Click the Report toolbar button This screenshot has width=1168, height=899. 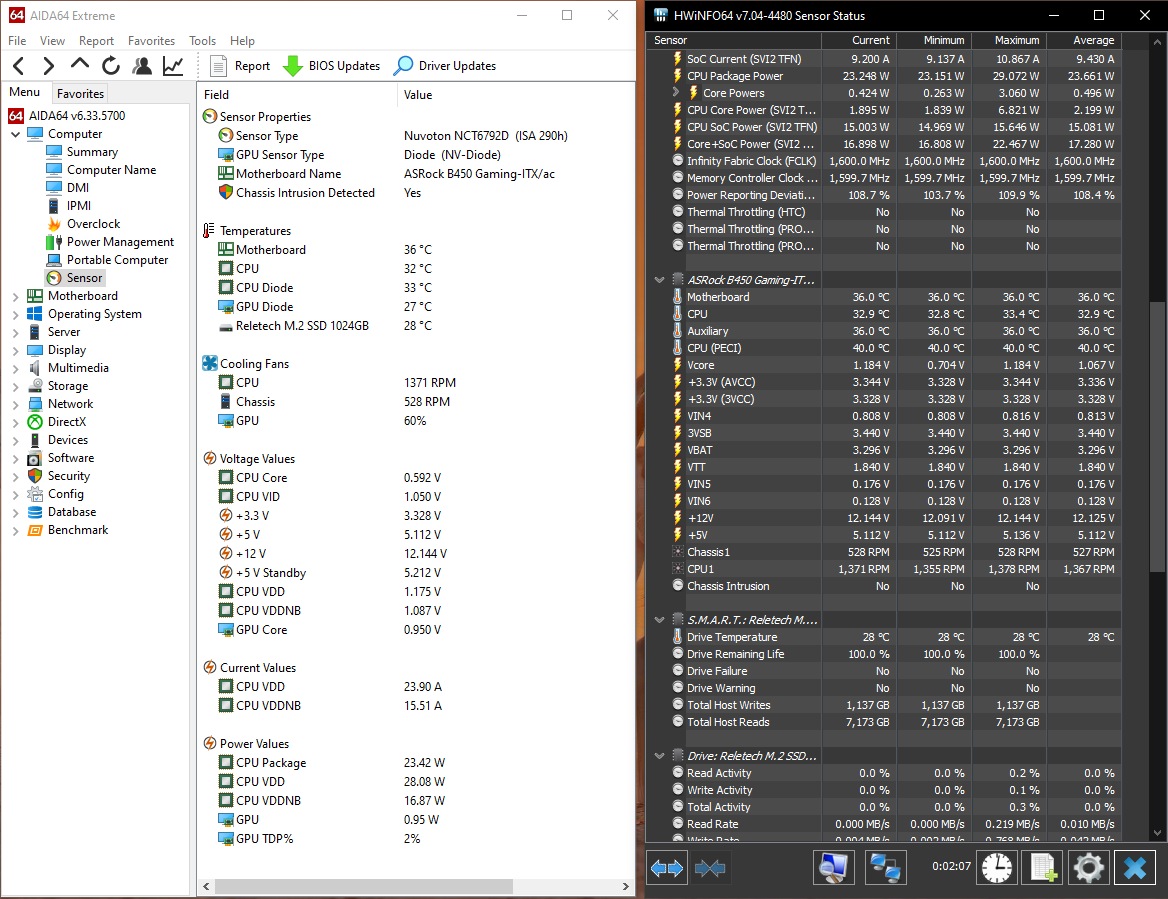[240, 66]
